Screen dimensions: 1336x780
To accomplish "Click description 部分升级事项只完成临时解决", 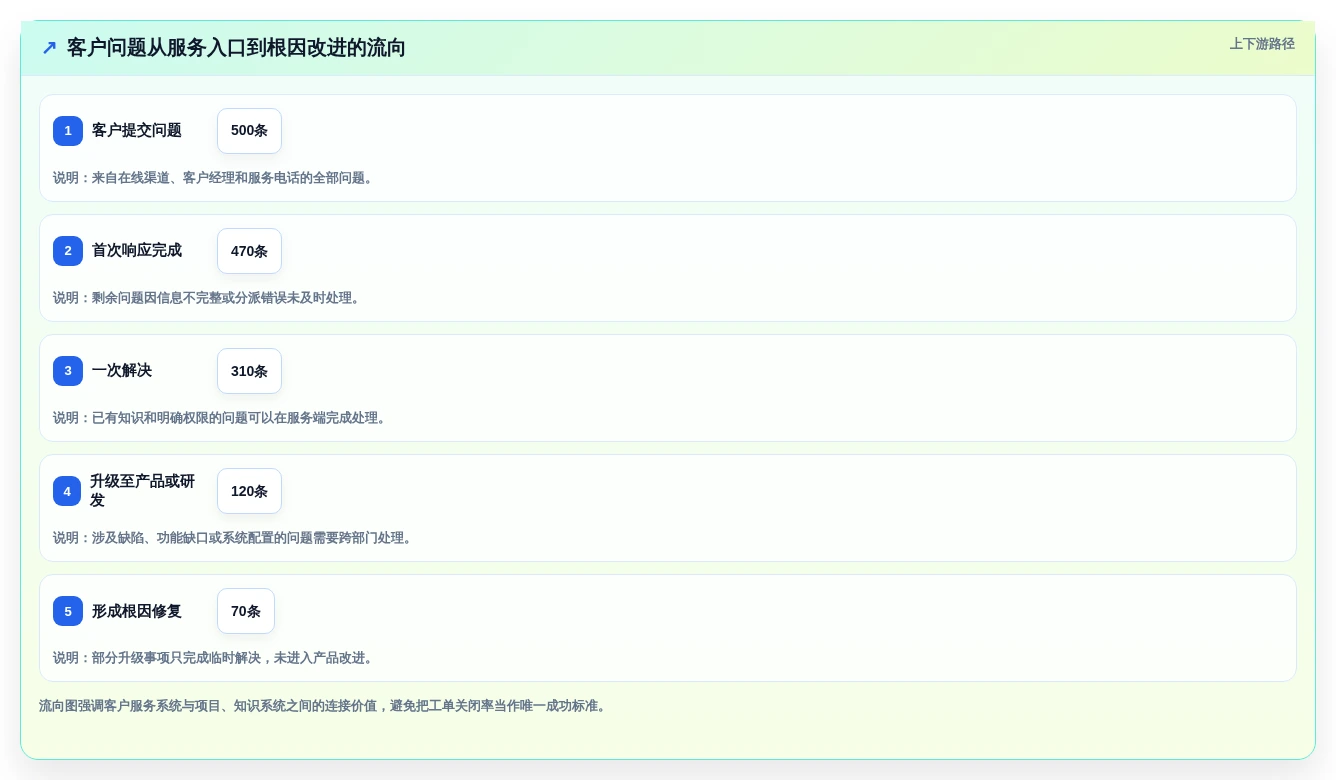I will click(215, 658).
